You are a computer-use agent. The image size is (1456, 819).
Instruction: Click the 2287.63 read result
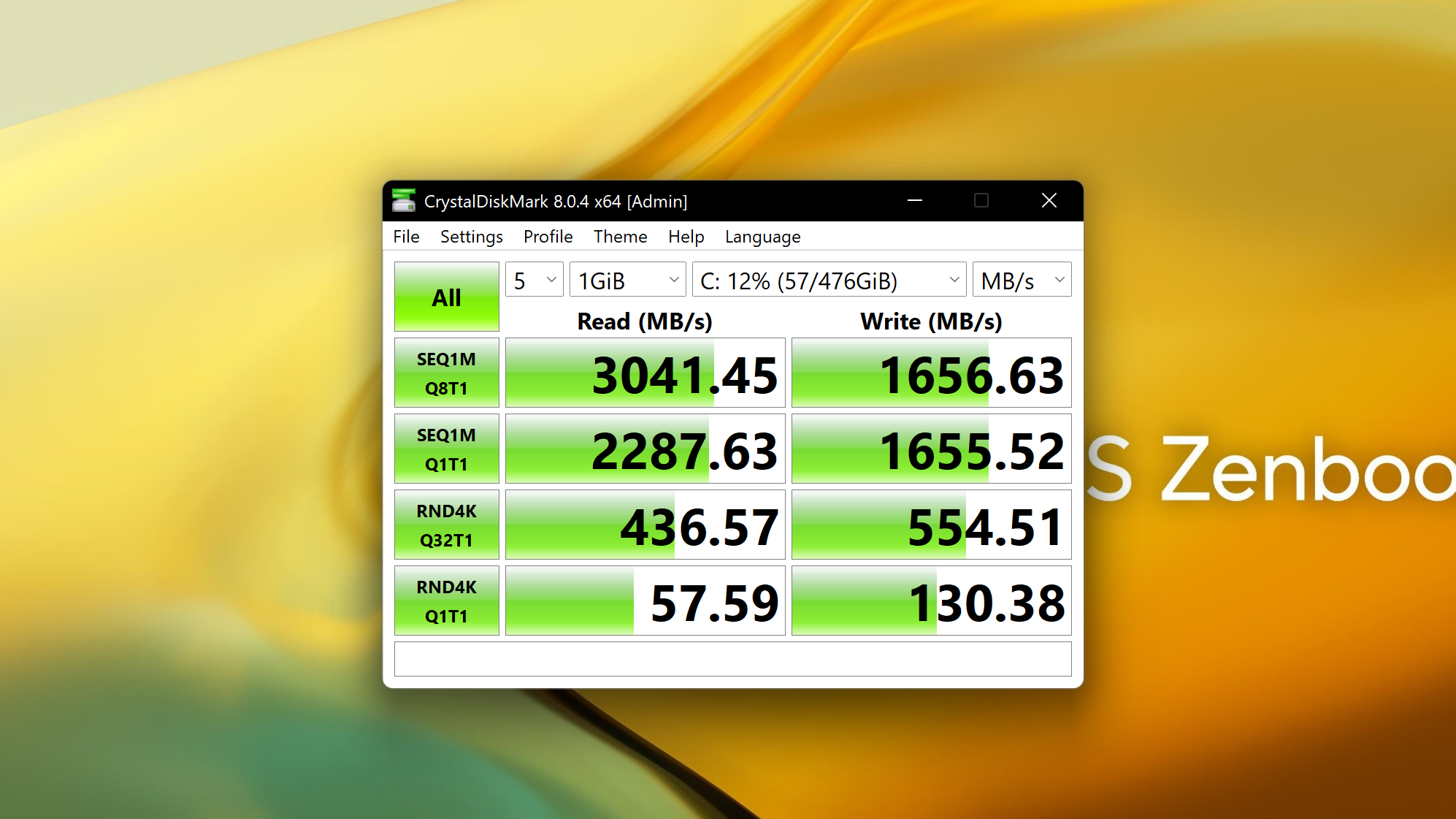[x=645, y=449]
